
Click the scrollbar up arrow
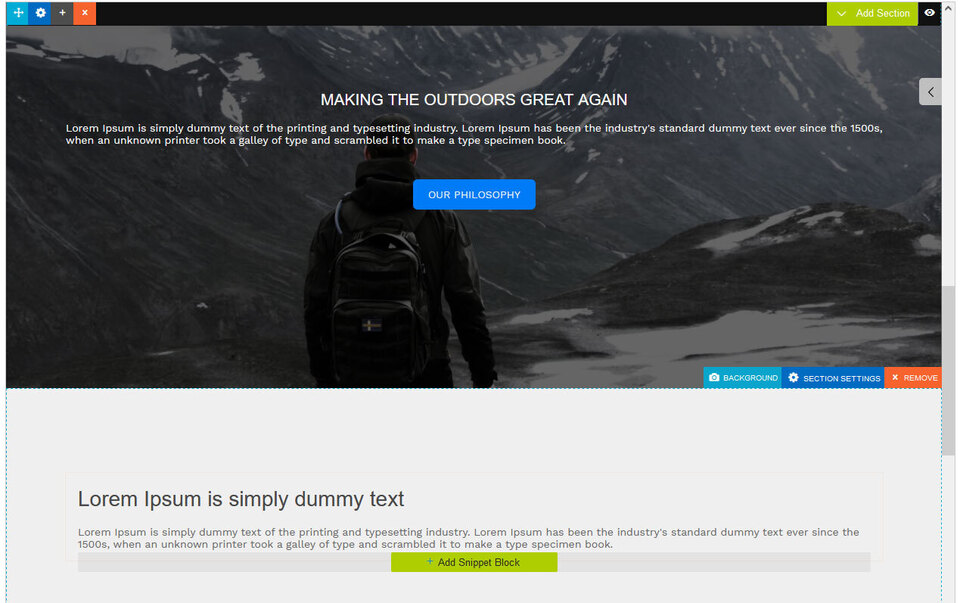click(949, 8)
